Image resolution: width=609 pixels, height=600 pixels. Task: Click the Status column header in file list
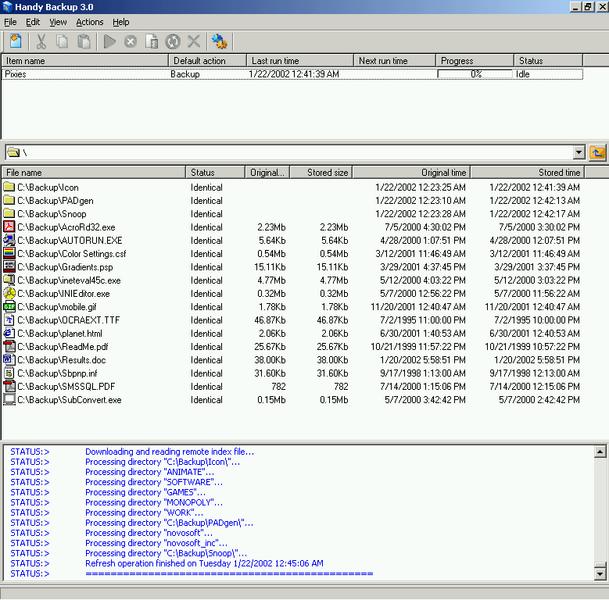click(215, 172)
